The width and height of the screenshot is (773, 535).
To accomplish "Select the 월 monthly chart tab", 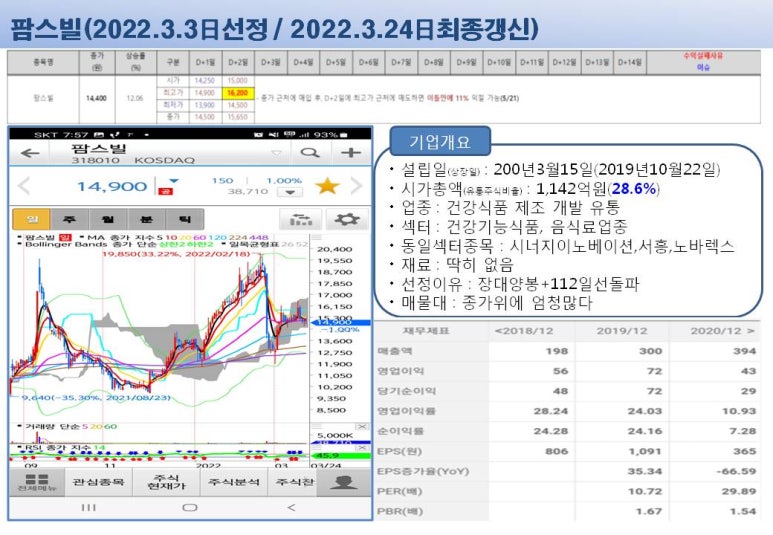I will click(108, 219).
